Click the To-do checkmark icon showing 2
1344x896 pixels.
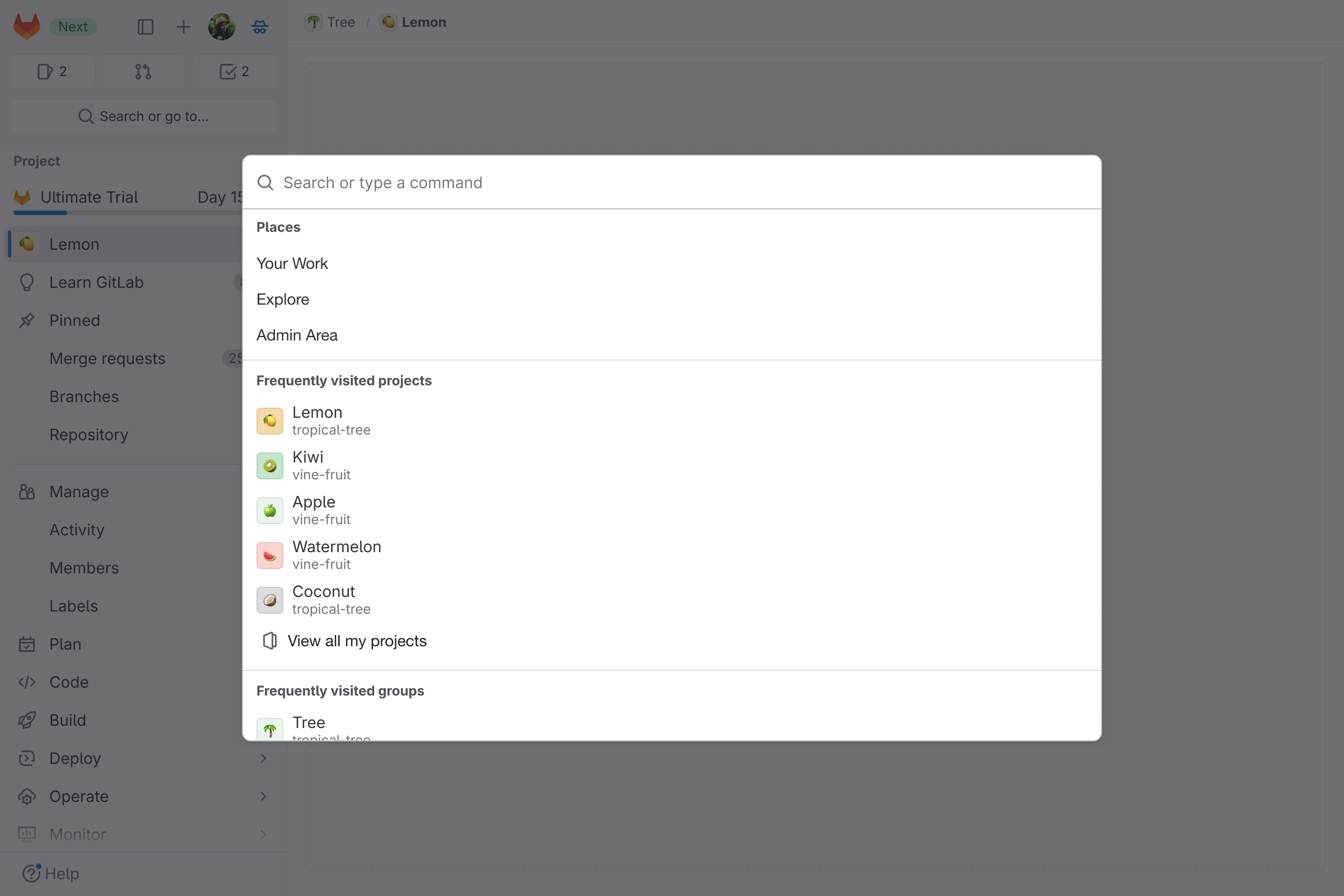click(233, 70)
